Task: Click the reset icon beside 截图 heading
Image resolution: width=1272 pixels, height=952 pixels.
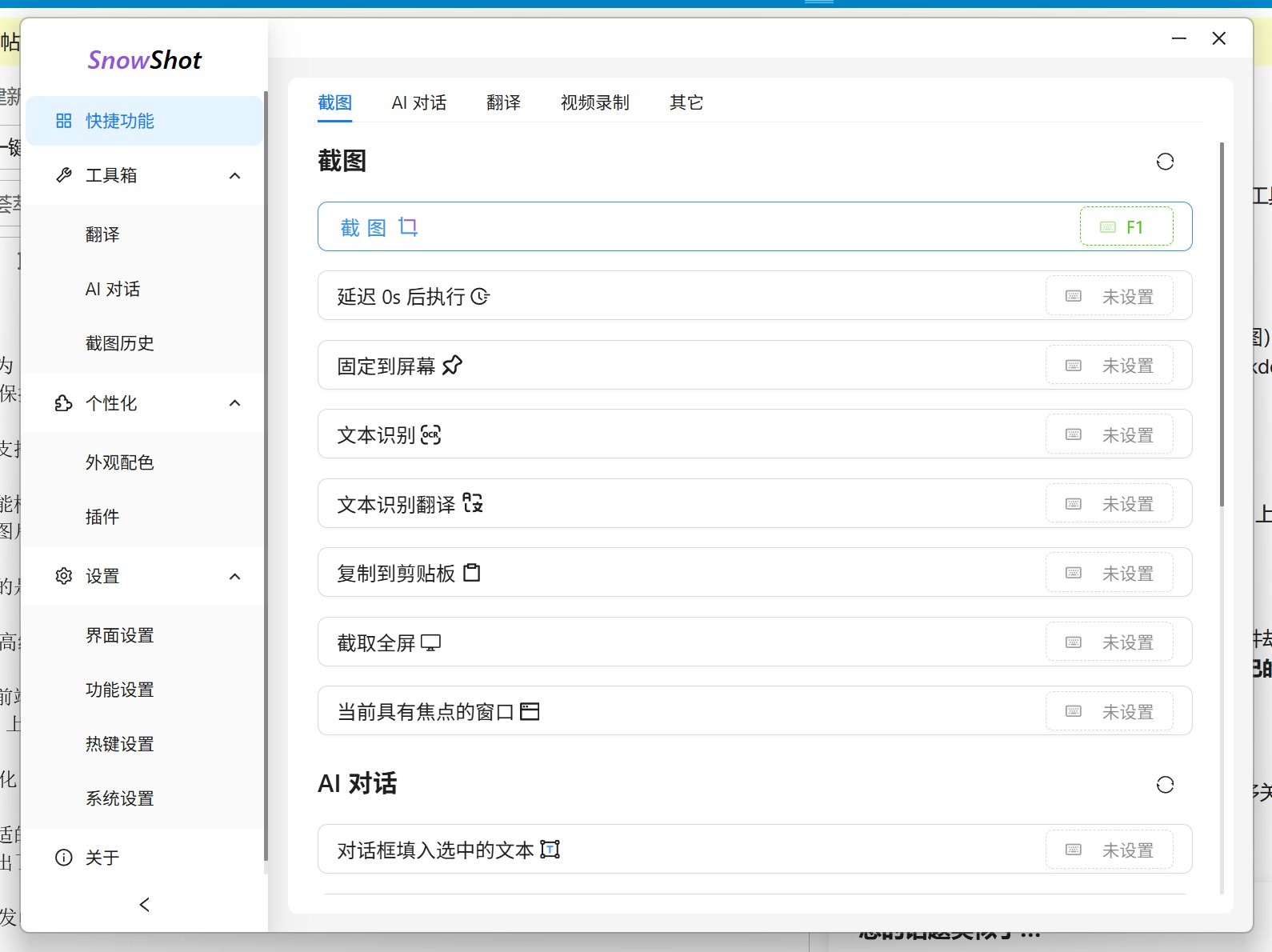Action: 1165,162
